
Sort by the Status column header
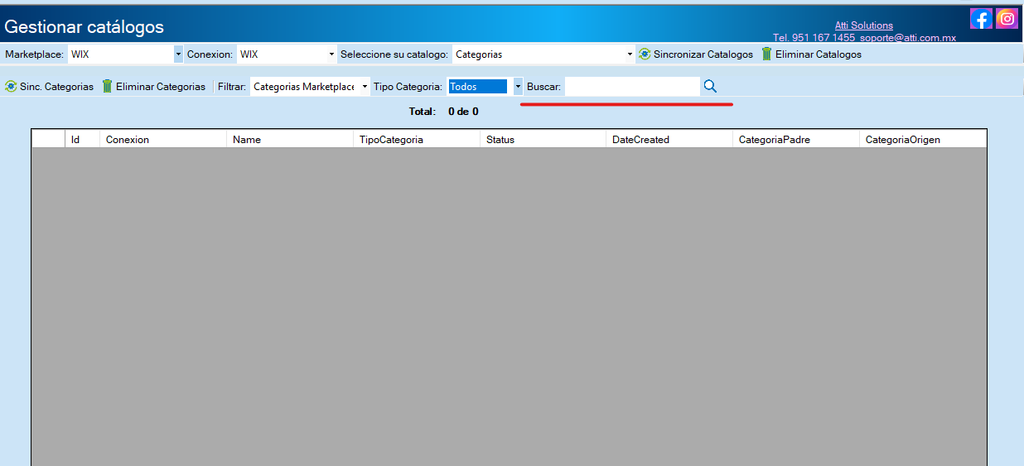coord(543,140)
